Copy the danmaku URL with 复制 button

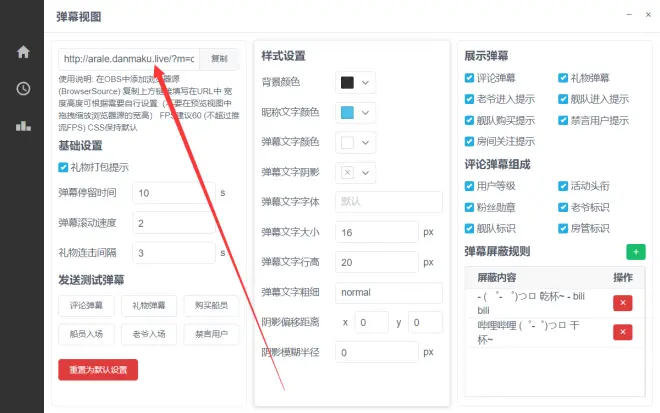(219, 59)
